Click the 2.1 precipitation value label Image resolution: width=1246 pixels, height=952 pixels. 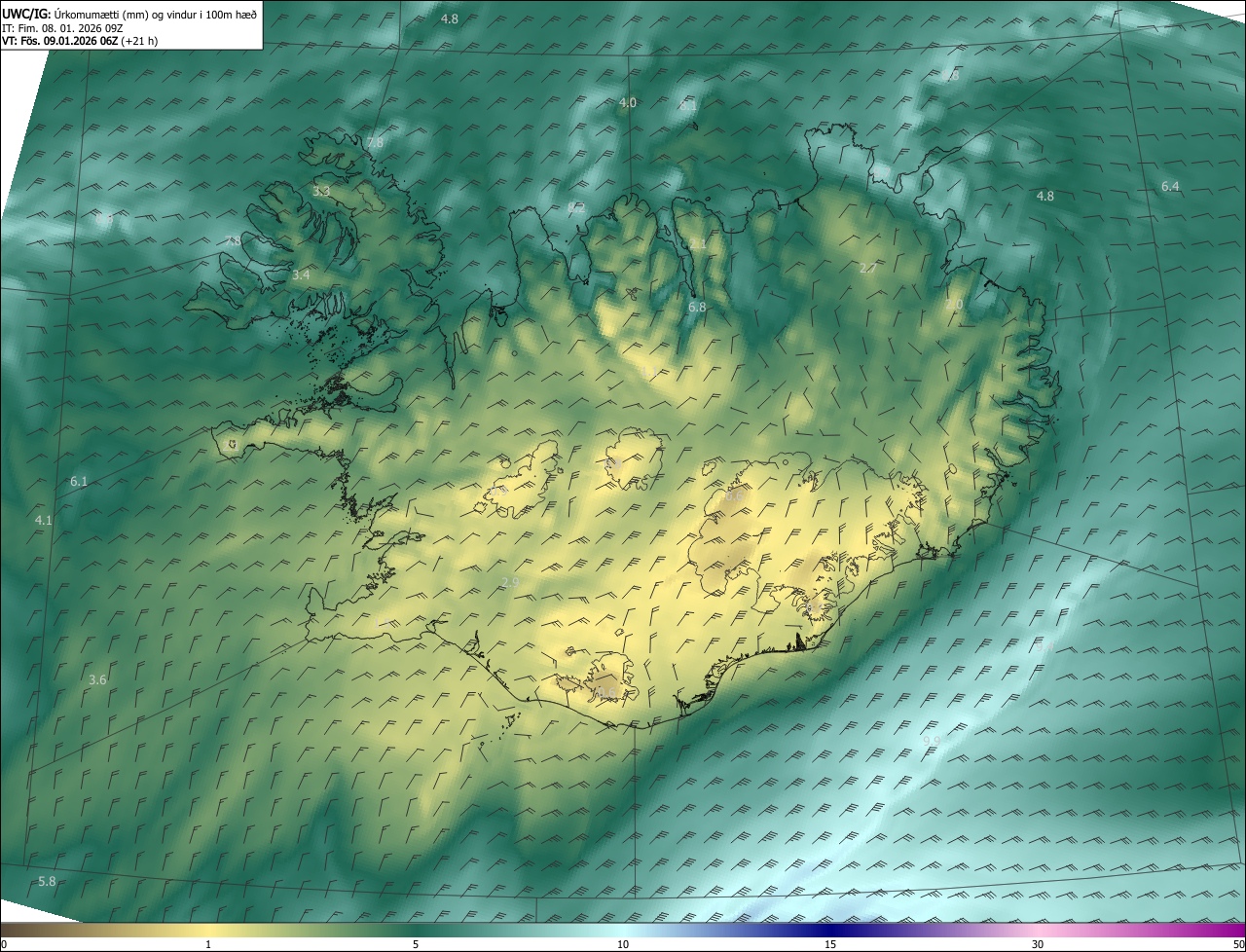[x=698, y=243]
